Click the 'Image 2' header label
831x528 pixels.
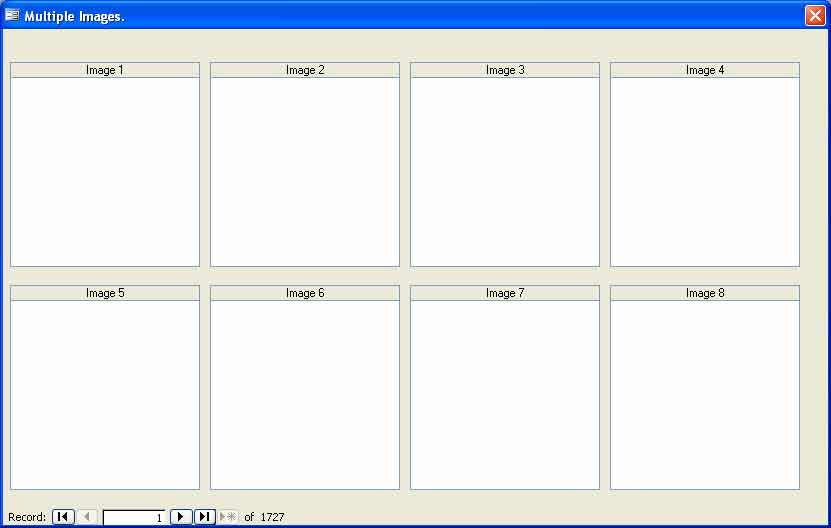click(305, 70)
